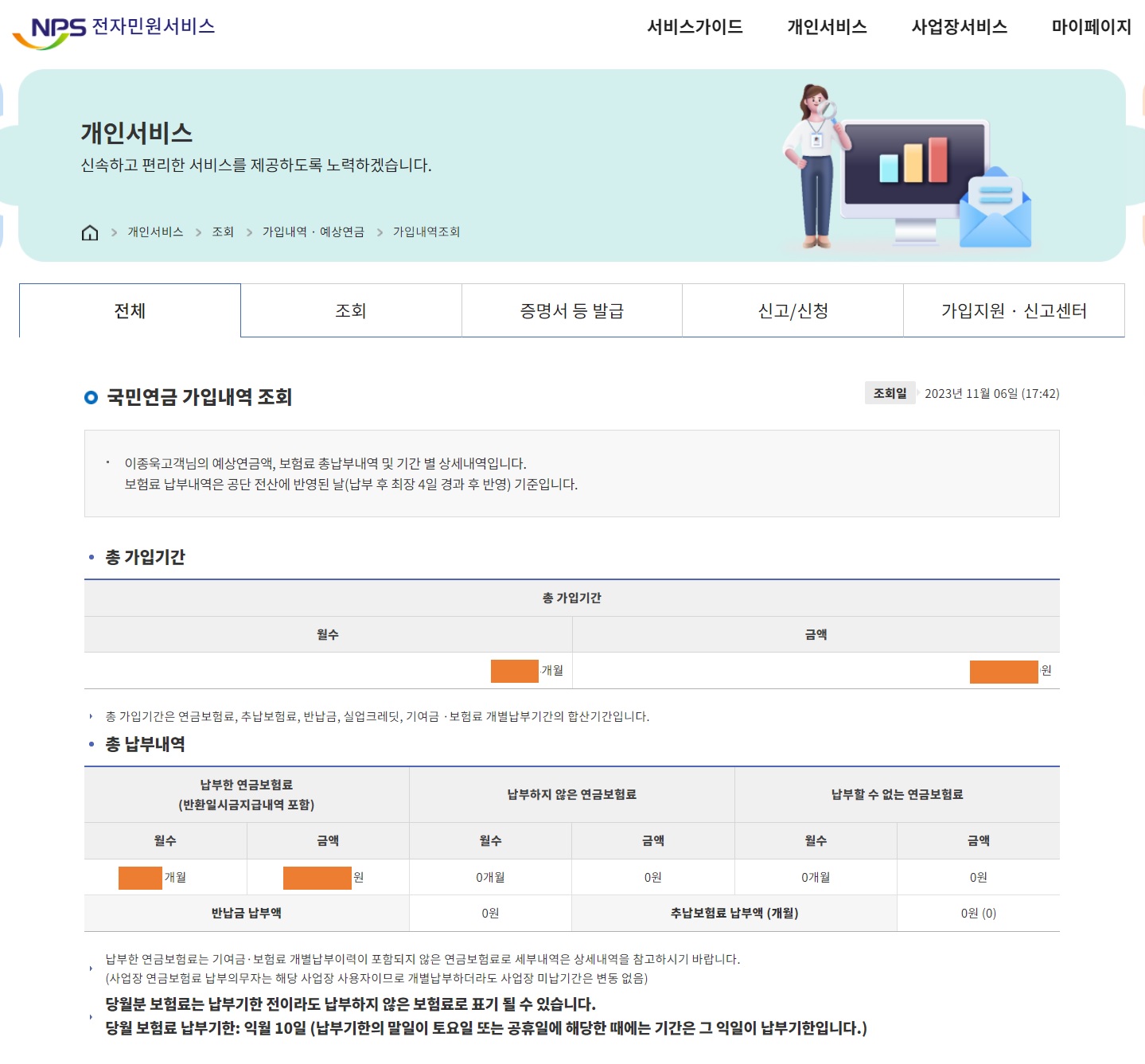This screenshot has height=1064, width=1145.
Task: Click the blue bullet icon beside 국민연금 가입내역 조회
Action: 89,398
